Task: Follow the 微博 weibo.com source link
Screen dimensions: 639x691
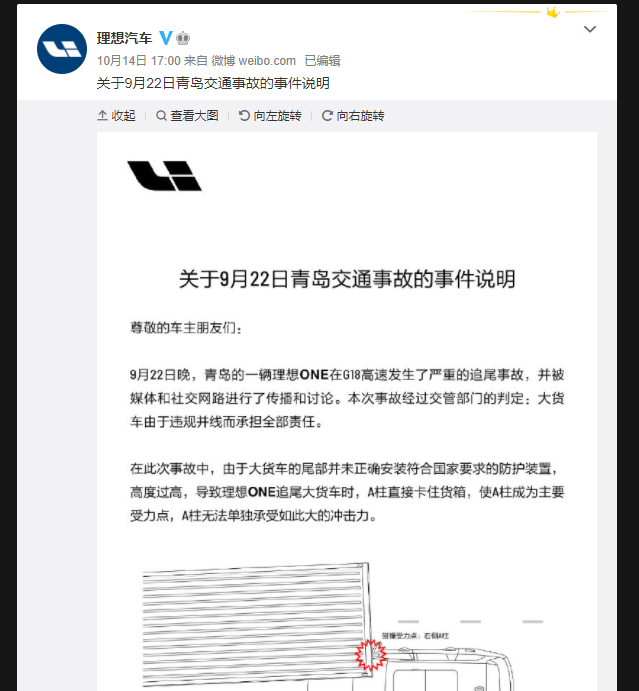Action: [x=253, y=60]
